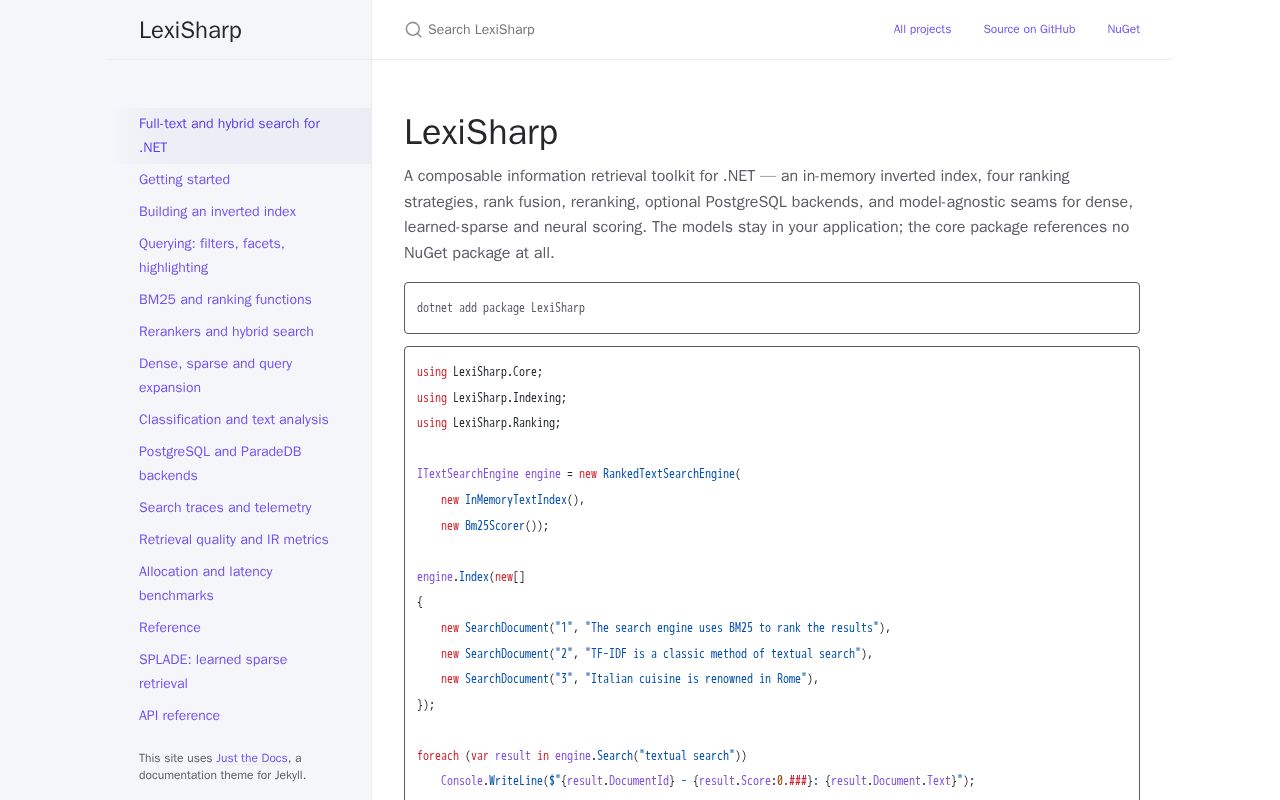Click the dotnet add package LexiSharp command
1280x800 pixels.
(x=501, y=308)
